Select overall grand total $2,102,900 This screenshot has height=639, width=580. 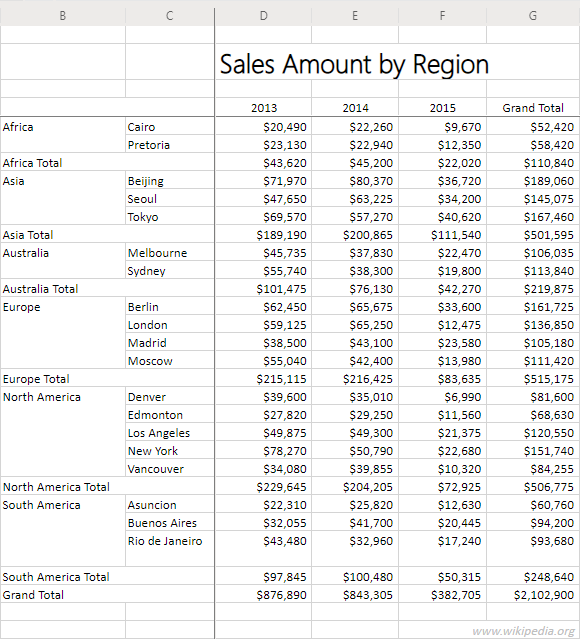click(544, 595)
